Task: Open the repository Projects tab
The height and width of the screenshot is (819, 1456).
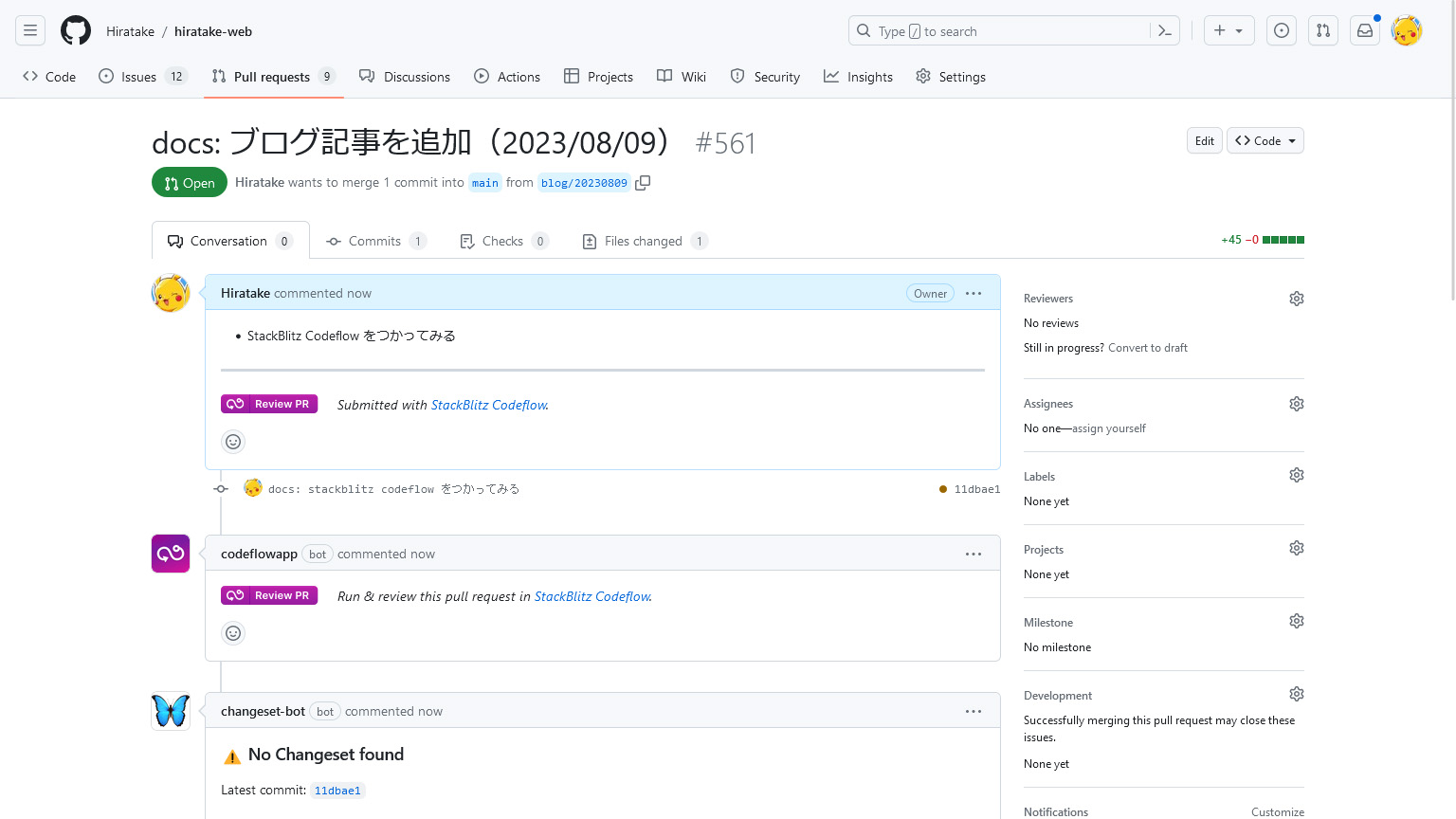Action: pyautogui.click(x=598, y=77)
